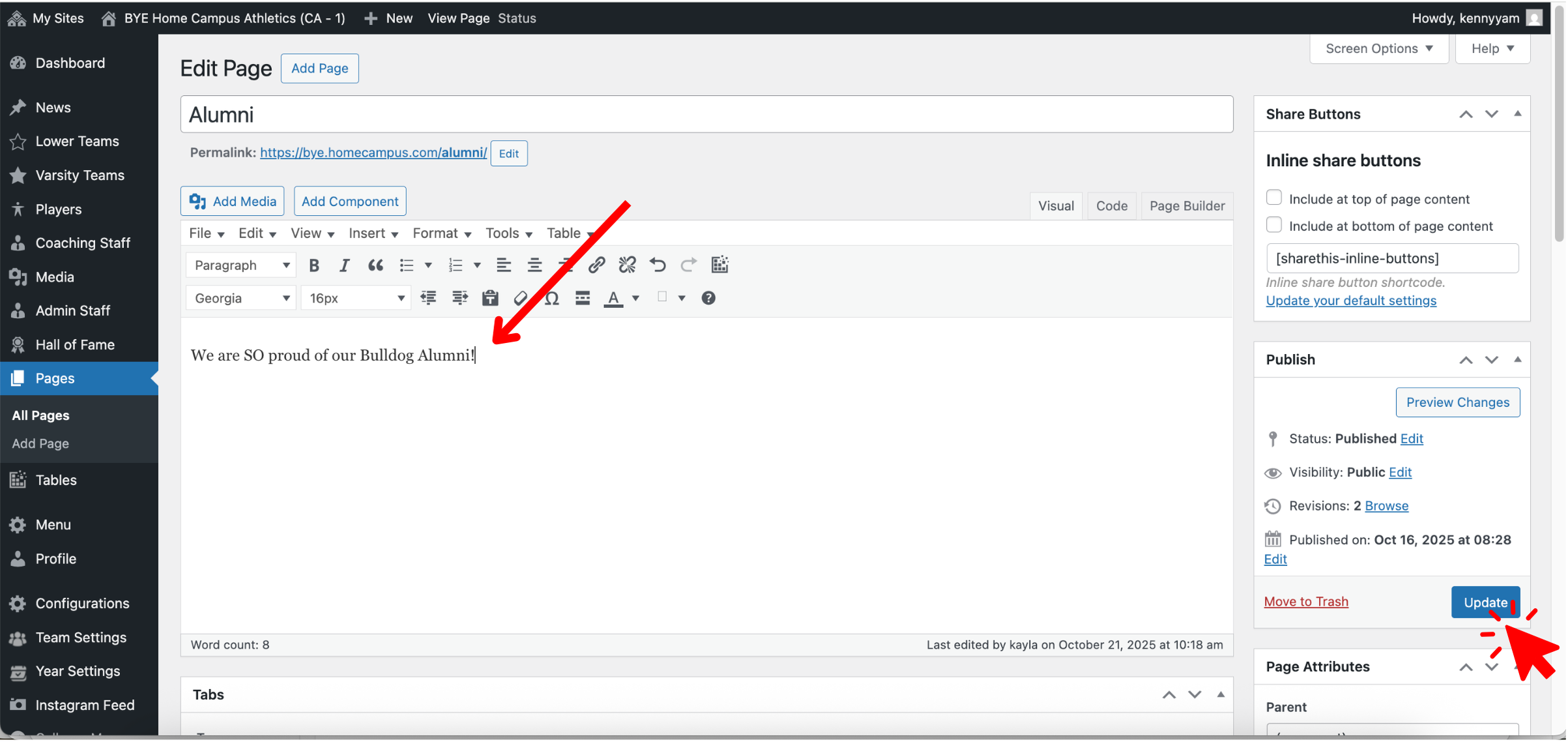Click the Alumni page title field
The height and width of the screenshot is (742, 1568).
pyautogui.click(x=706, y=115)
